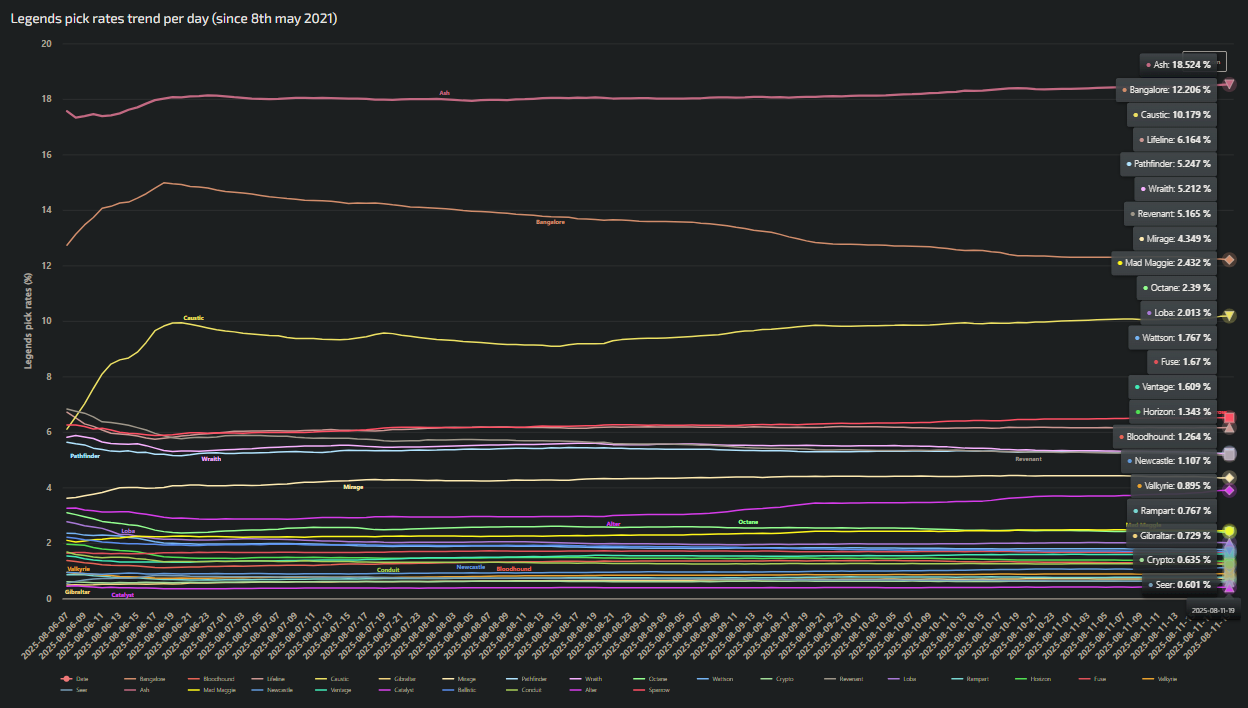The width and height of the screenshot is (1248, 708).
Task: Click the "Ash: 18.524 %" tooltip value
Action: [1178, 65]
